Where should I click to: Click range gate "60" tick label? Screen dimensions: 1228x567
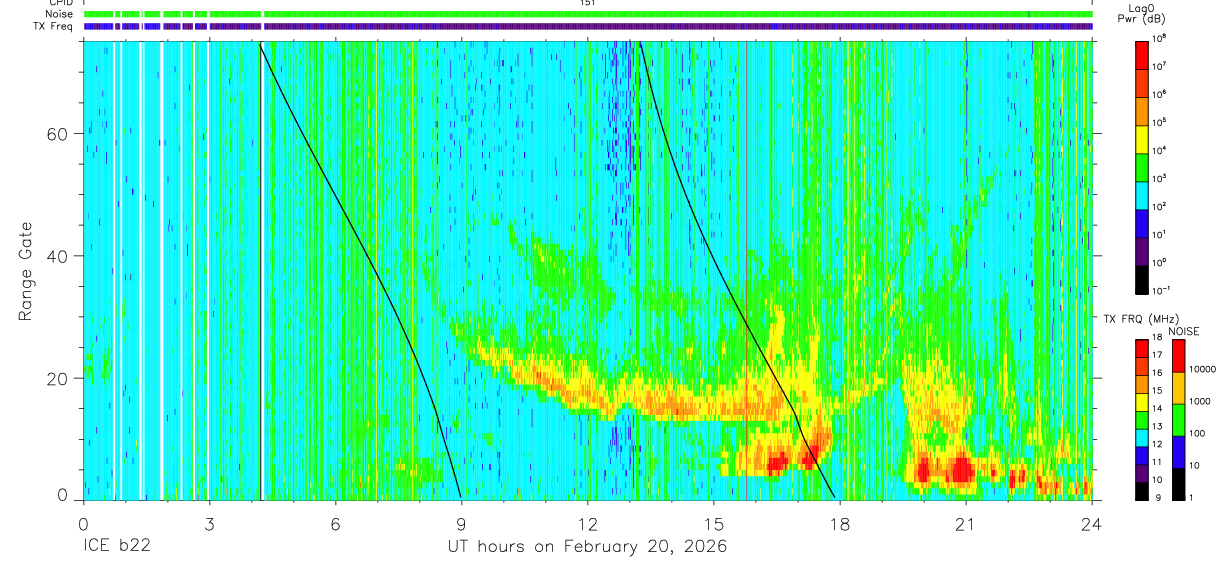58,134
